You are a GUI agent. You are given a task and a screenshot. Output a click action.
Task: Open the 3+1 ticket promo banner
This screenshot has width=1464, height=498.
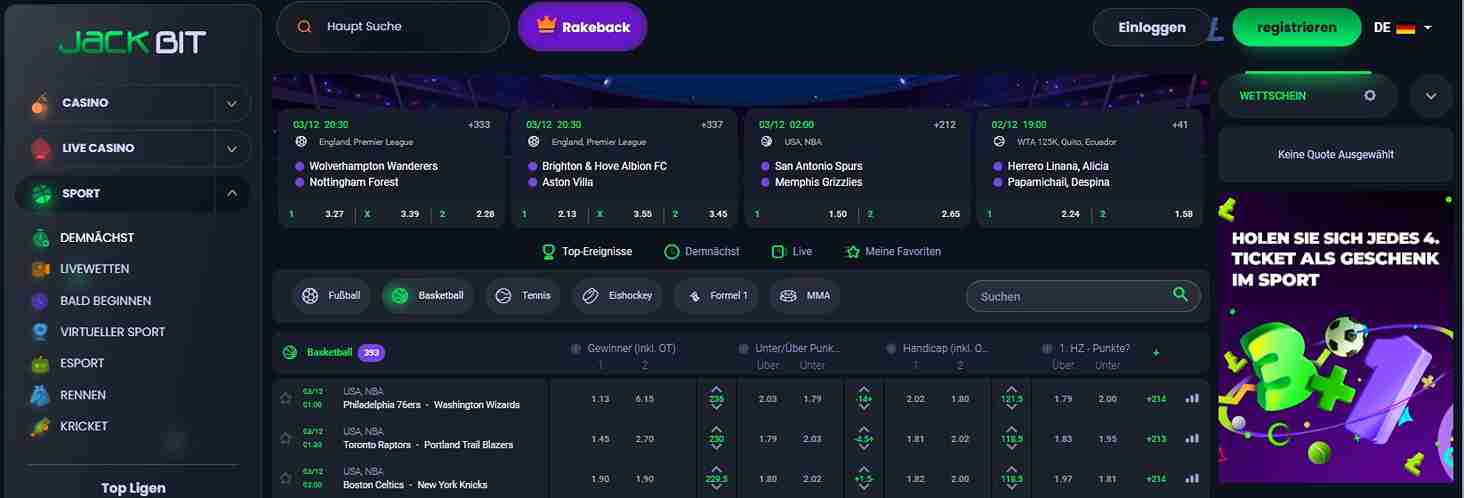pyautogui.click(x=1335, y=340)
